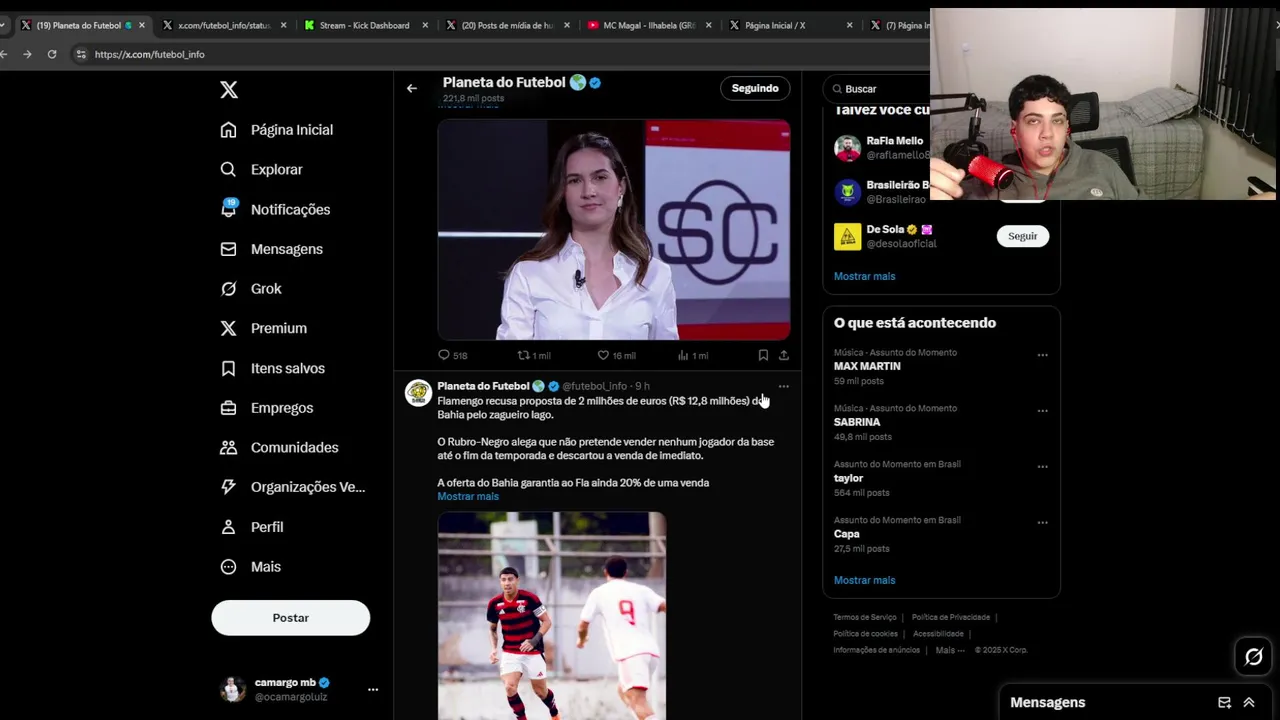
Task: Open De Sola profile avatar
Action: (x=847, y=236)
